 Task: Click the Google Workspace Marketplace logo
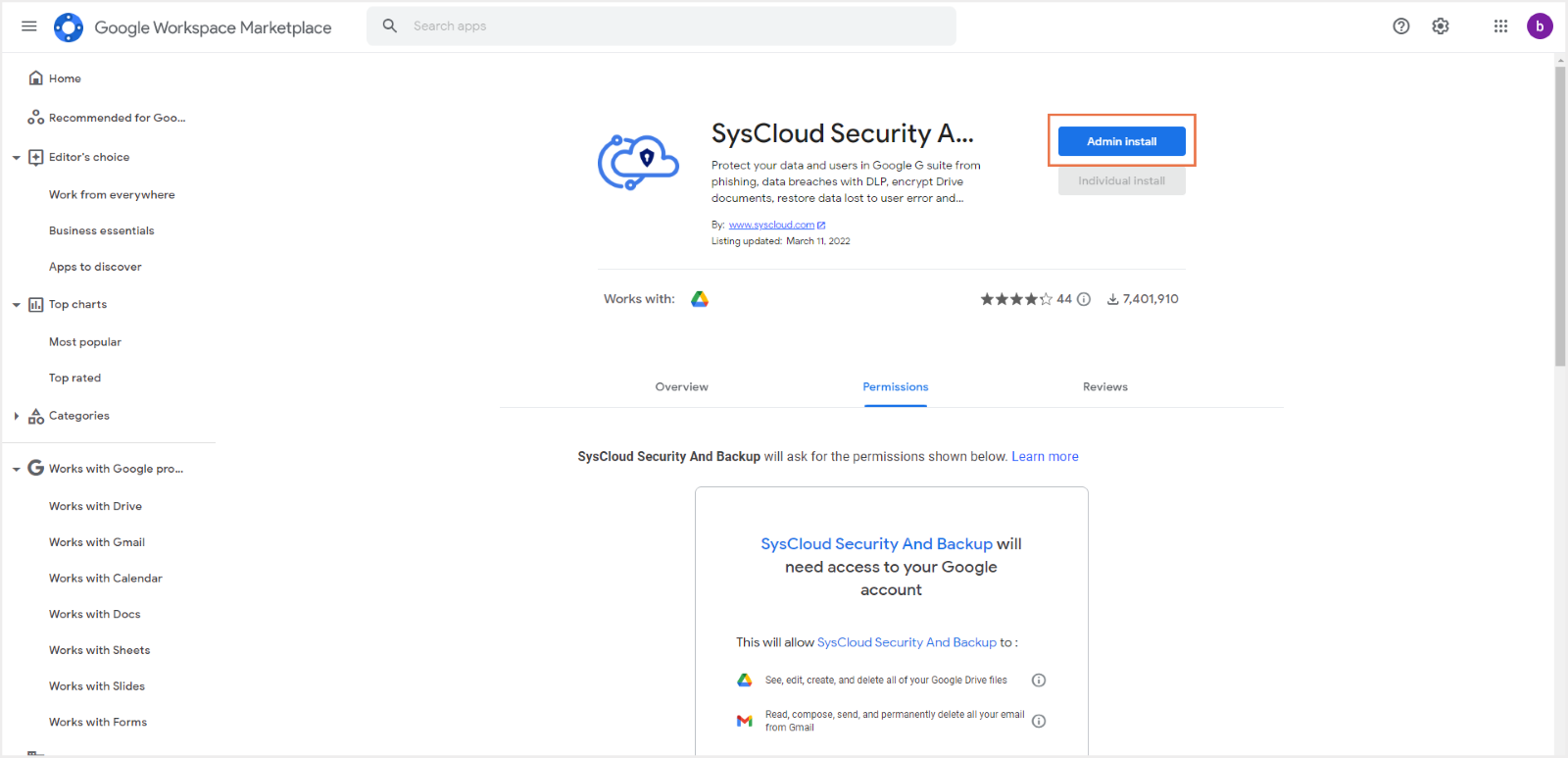(x=69, y=27)
